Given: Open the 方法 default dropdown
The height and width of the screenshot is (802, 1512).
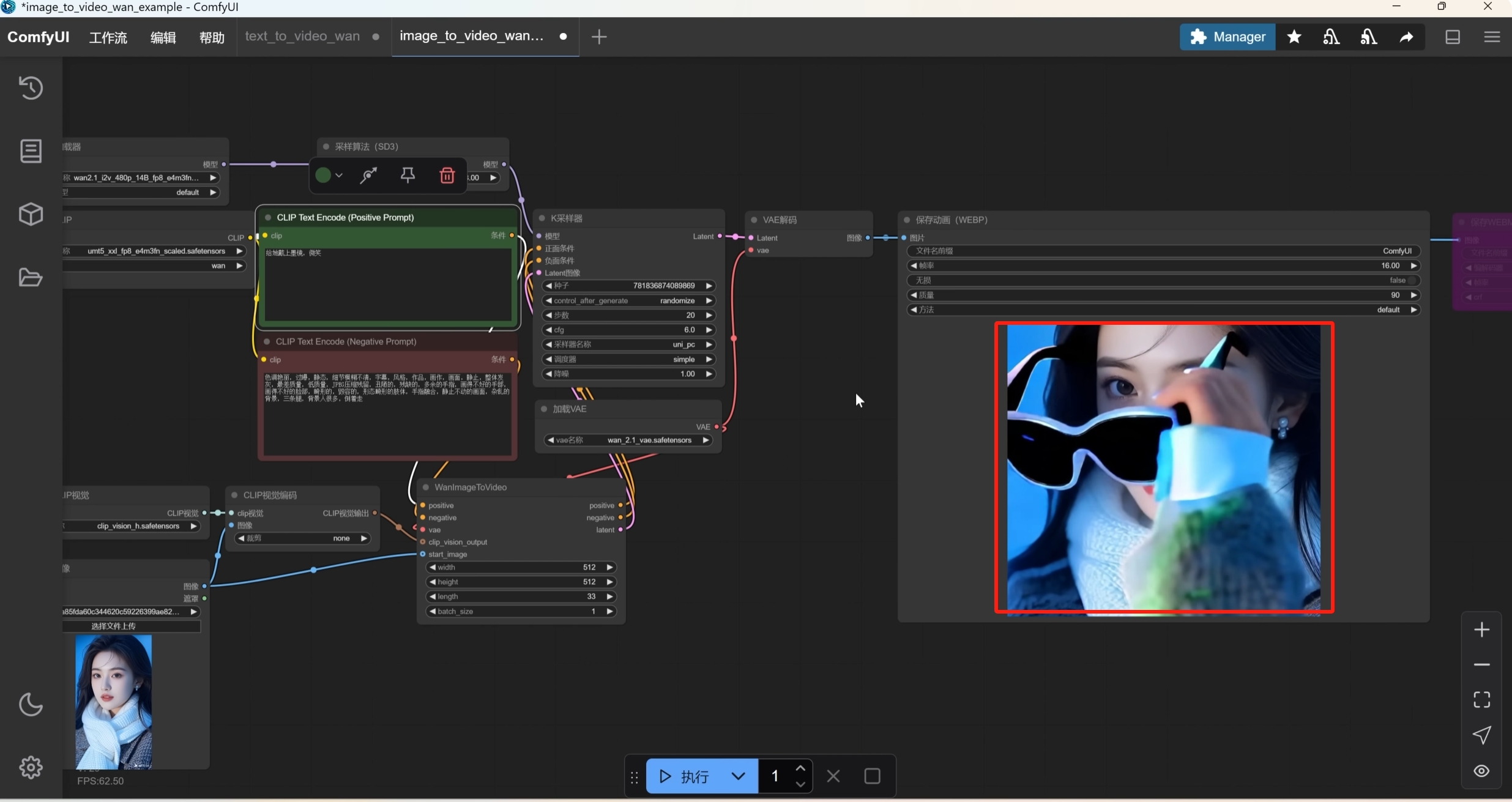Looking at the screenshot, I should point(1163,310).
